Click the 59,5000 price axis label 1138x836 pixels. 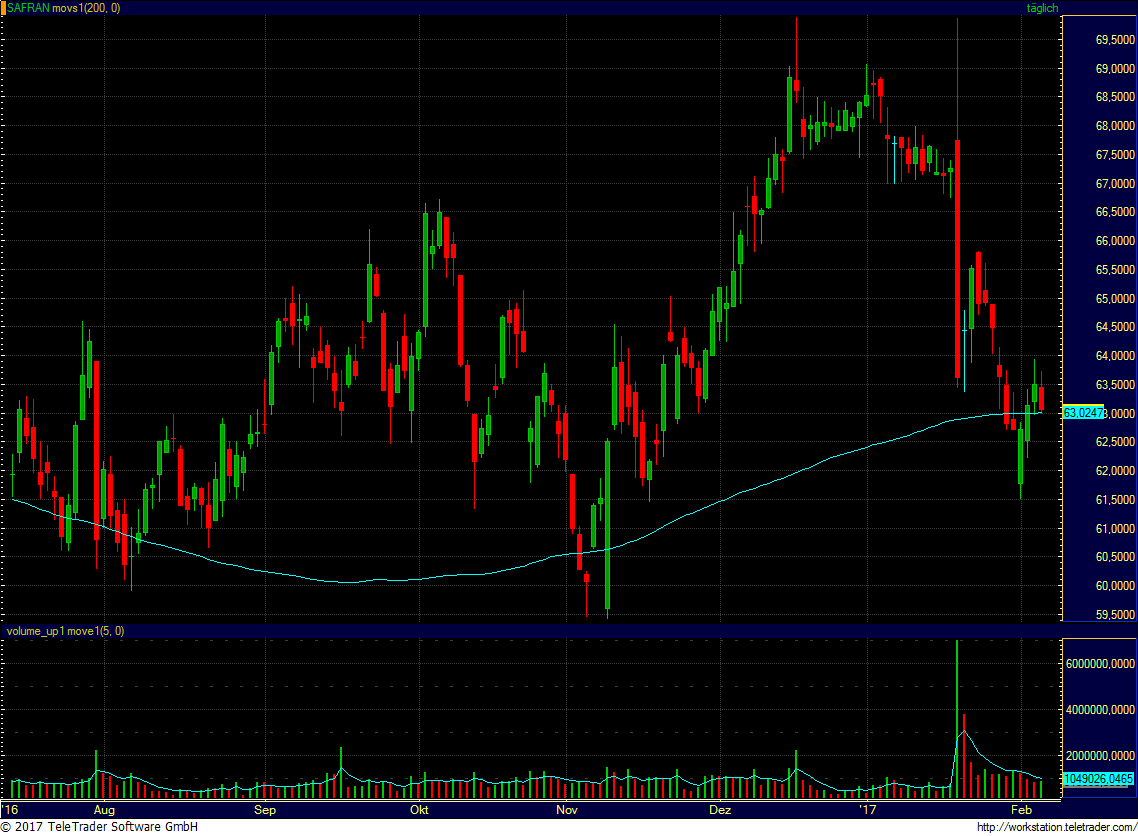(x=1115, y=615)
